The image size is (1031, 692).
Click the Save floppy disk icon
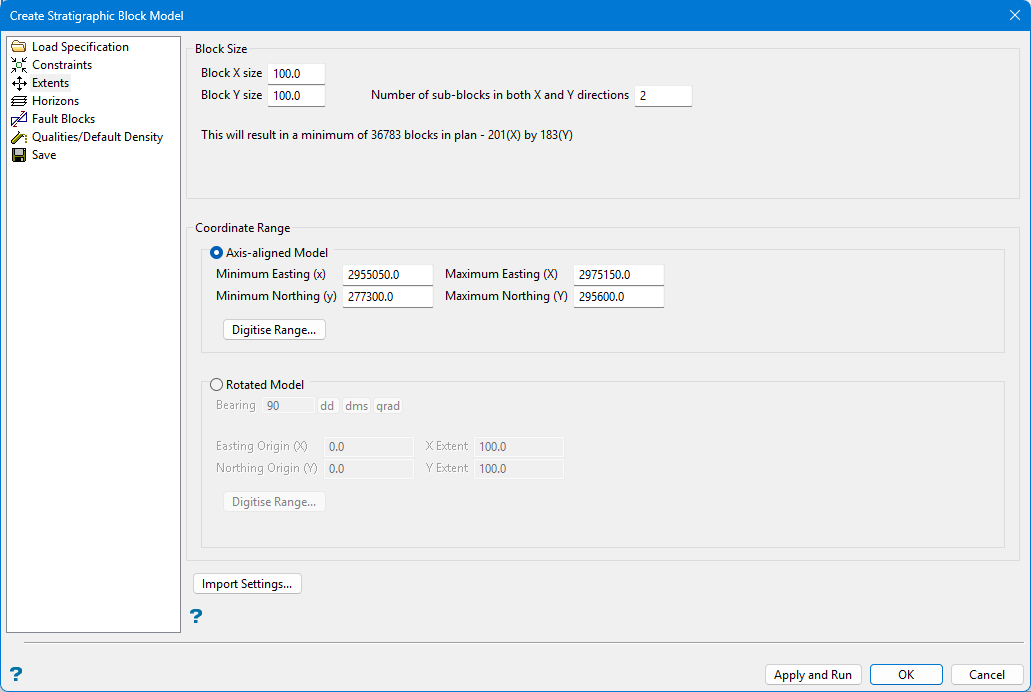tap(18, 155)
